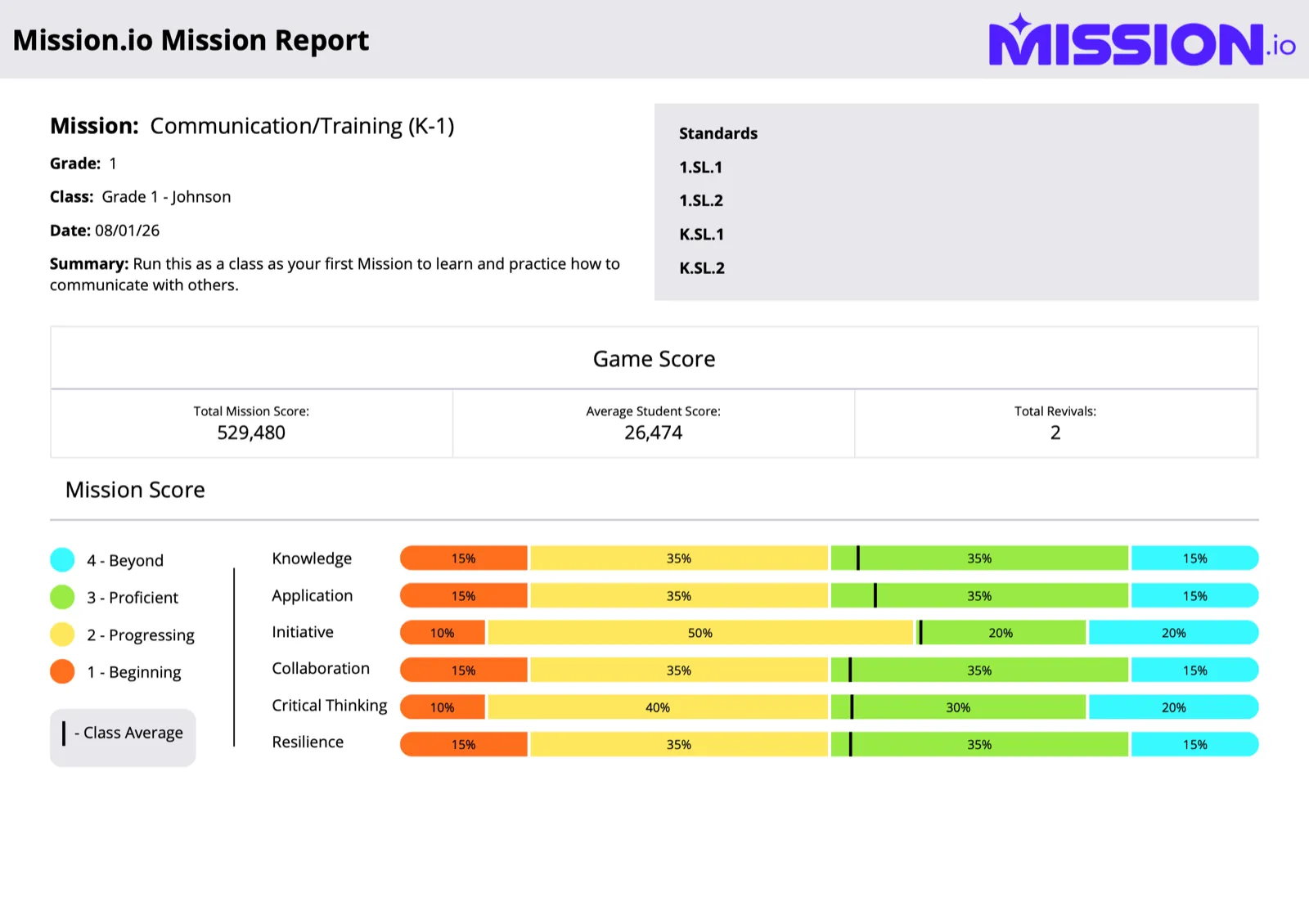Select the Knowledge yellow 35% segment

[x=679, y=558]
